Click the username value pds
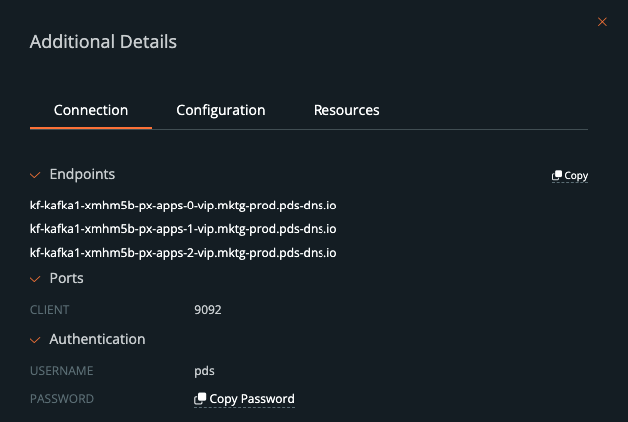The image size is (628, 422). click(x=204, y=371)
